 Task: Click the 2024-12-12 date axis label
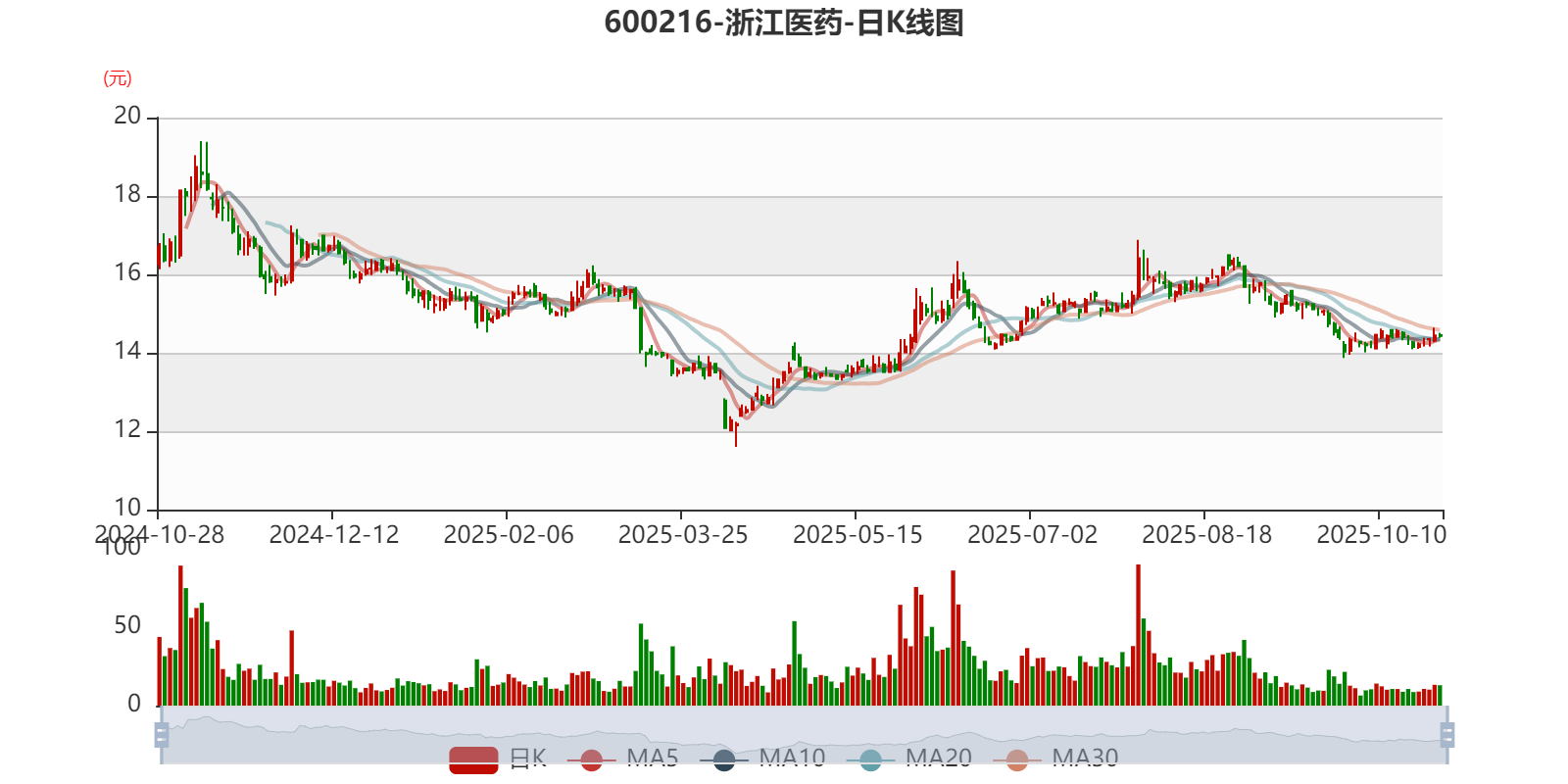pos(334,534)
